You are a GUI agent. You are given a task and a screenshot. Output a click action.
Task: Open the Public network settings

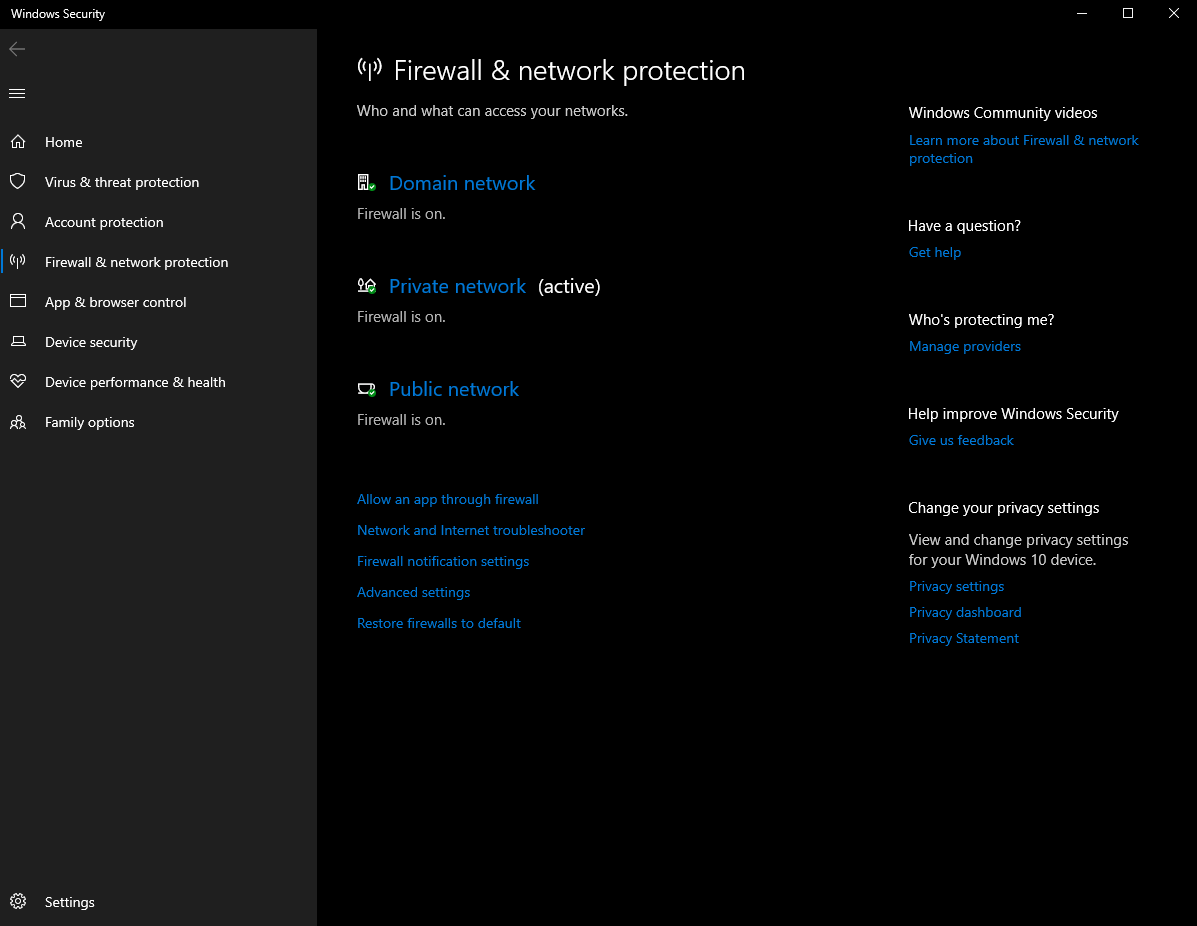click(454, 389)
